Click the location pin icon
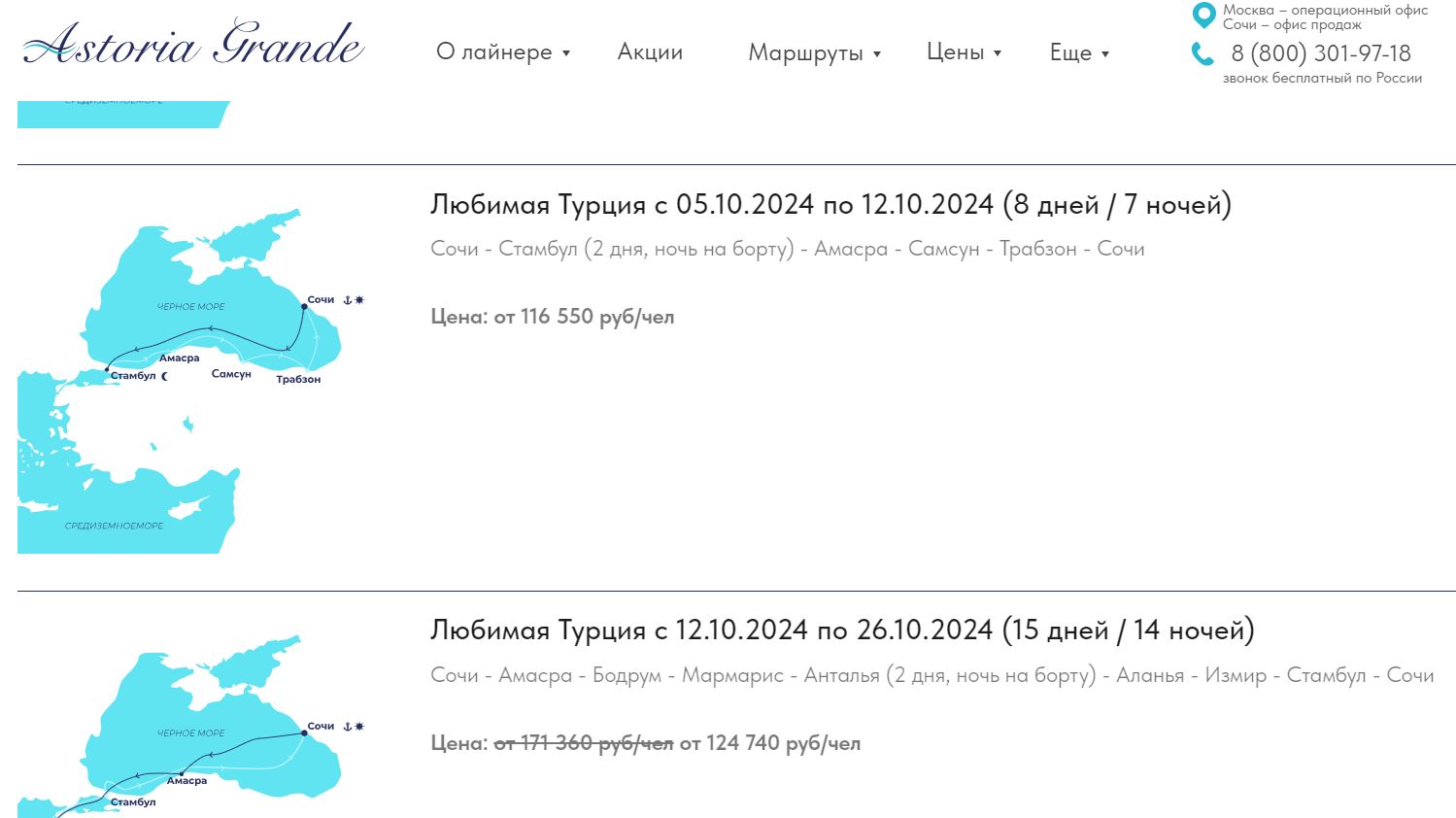The height and width of the screenshot is (818, 1456). (1203, 16)
